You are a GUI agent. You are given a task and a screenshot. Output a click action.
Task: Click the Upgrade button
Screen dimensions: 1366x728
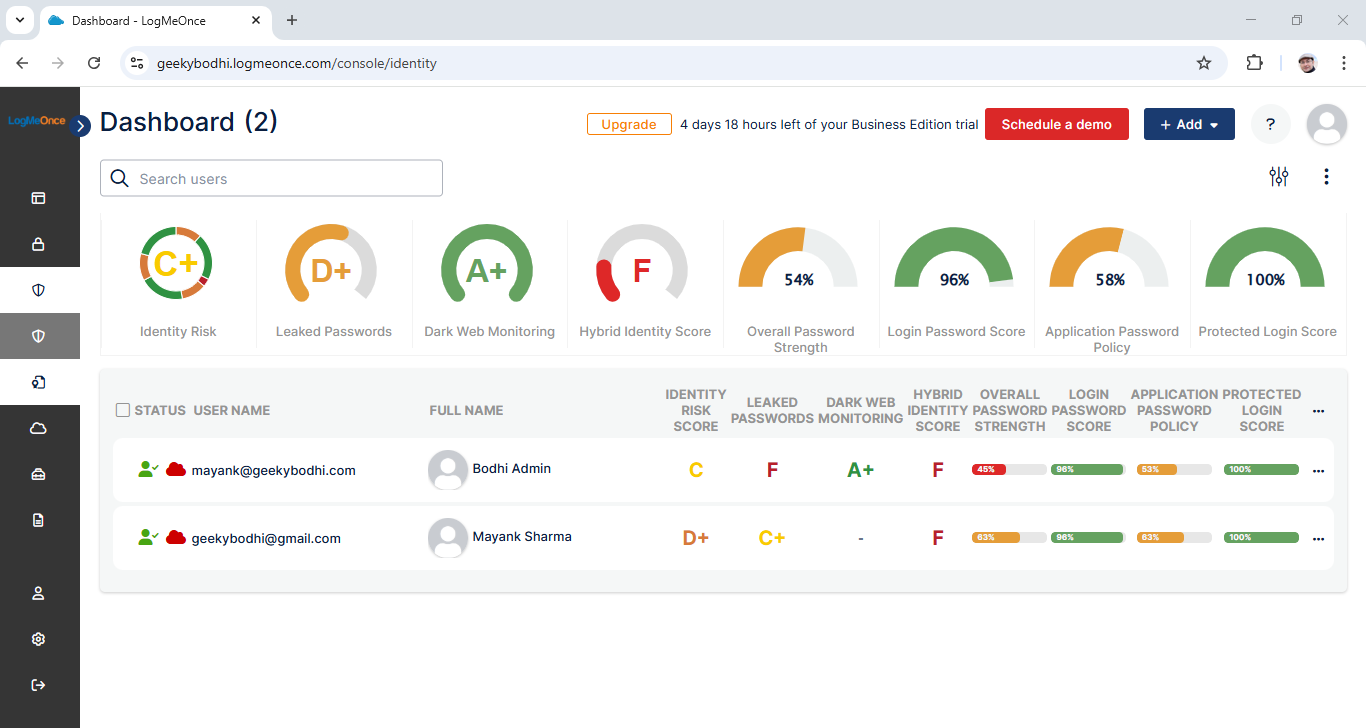tap(629, 124)
